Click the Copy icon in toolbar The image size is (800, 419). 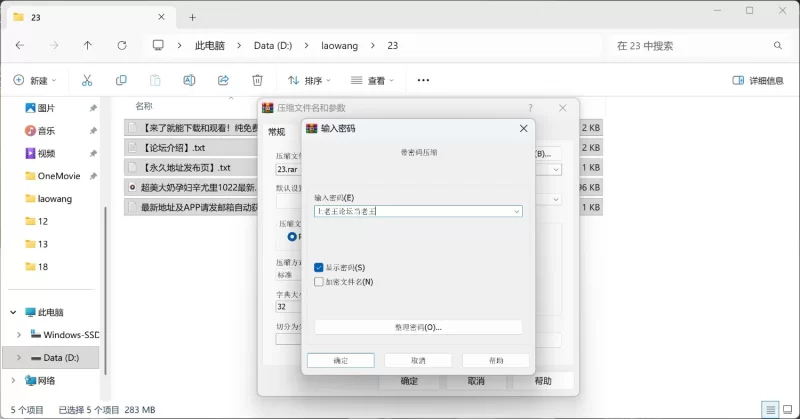[121, 80]
